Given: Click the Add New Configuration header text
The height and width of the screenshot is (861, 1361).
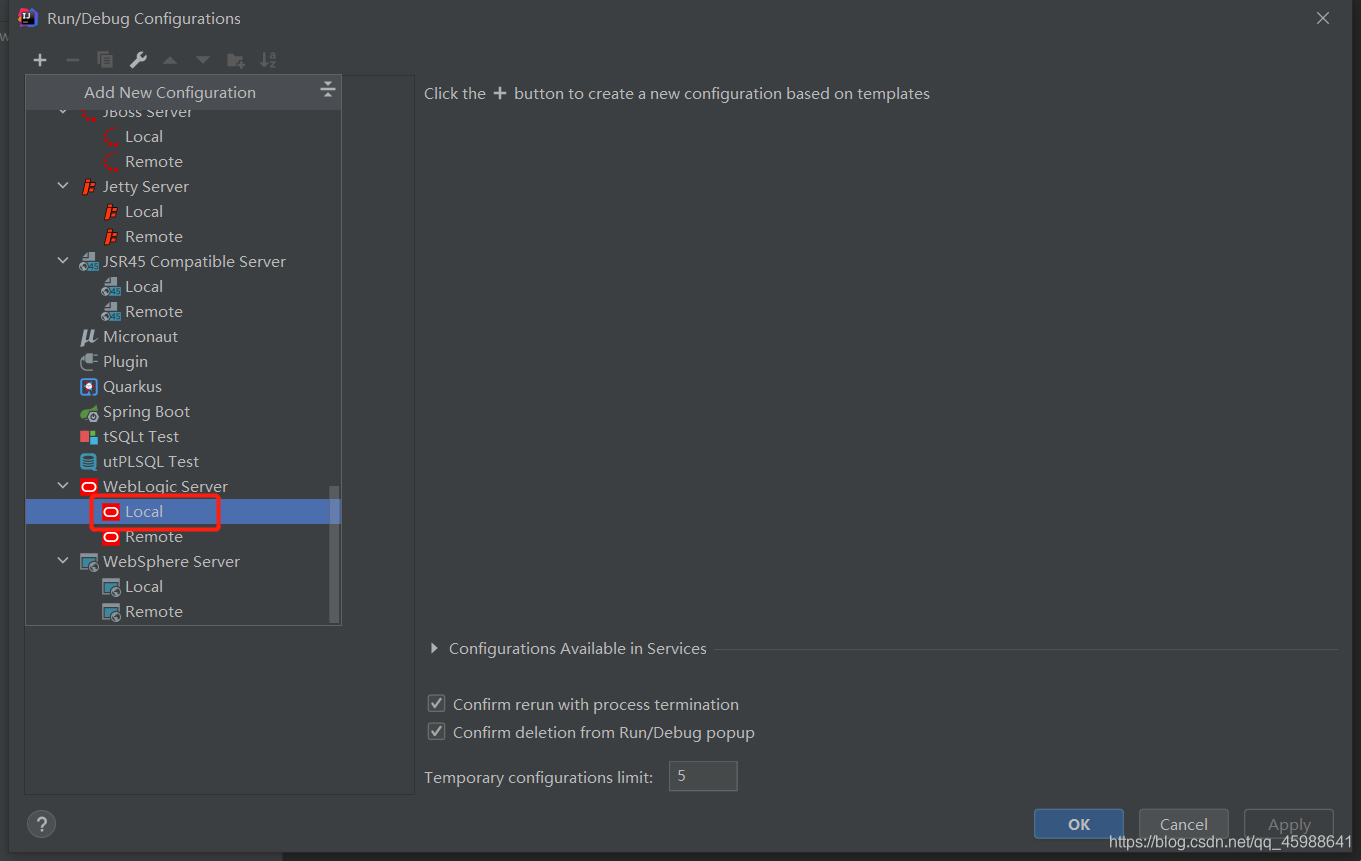Looking at the screenshot, I should coord(170,92).
